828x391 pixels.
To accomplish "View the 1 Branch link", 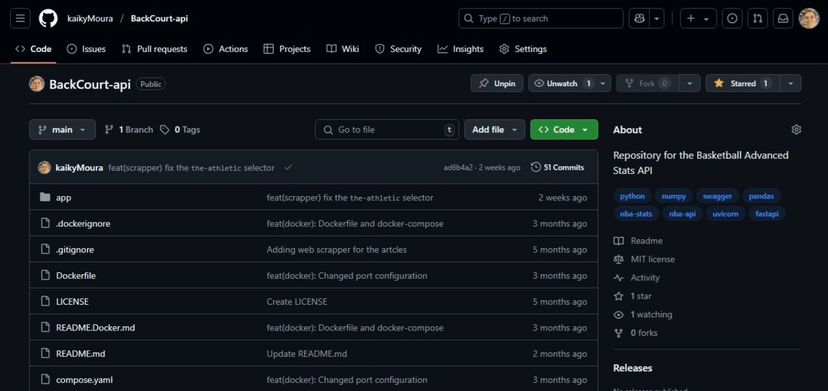I will click(x=129, y=129).
